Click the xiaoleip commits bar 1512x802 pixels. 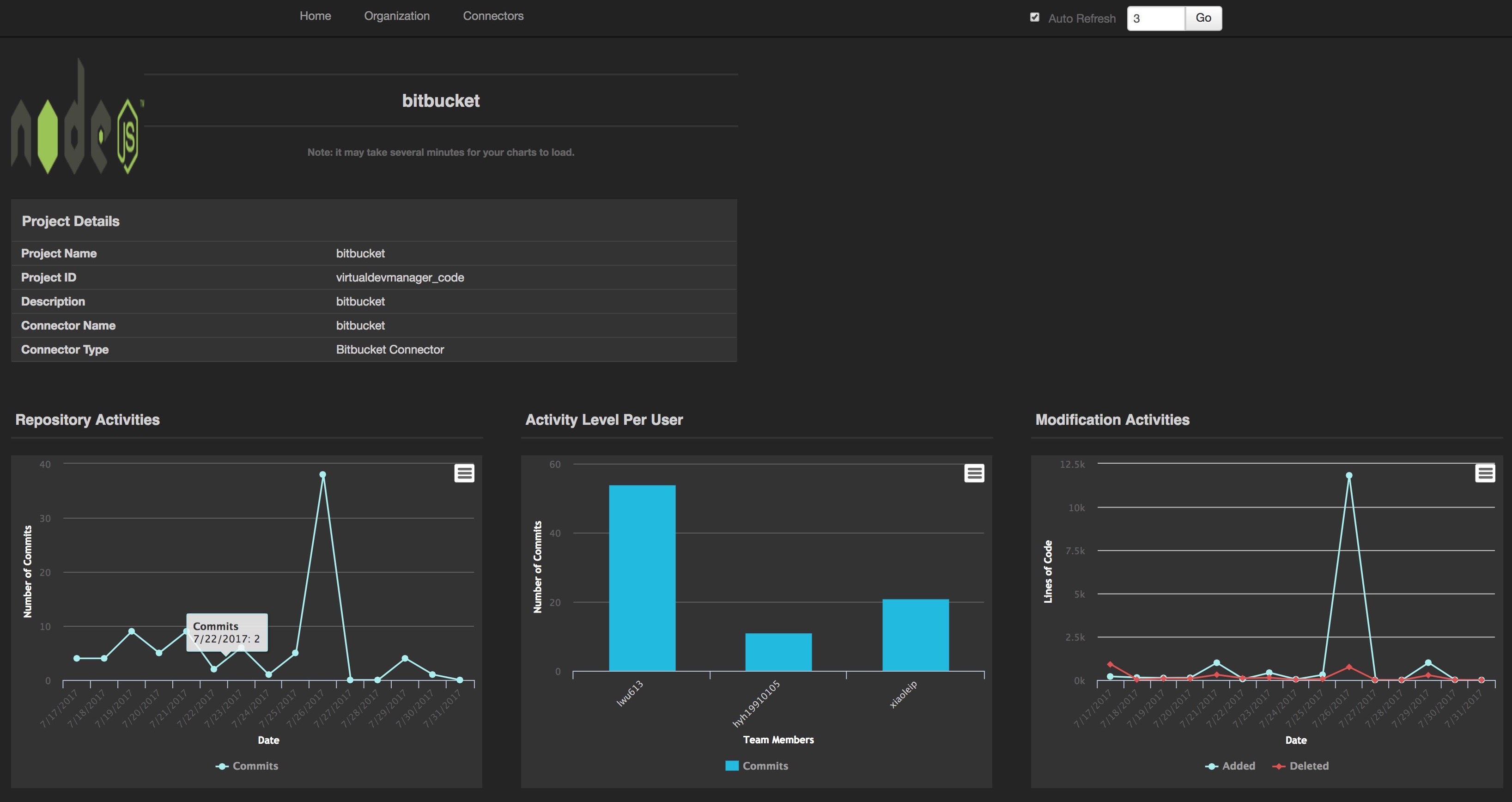916,635
